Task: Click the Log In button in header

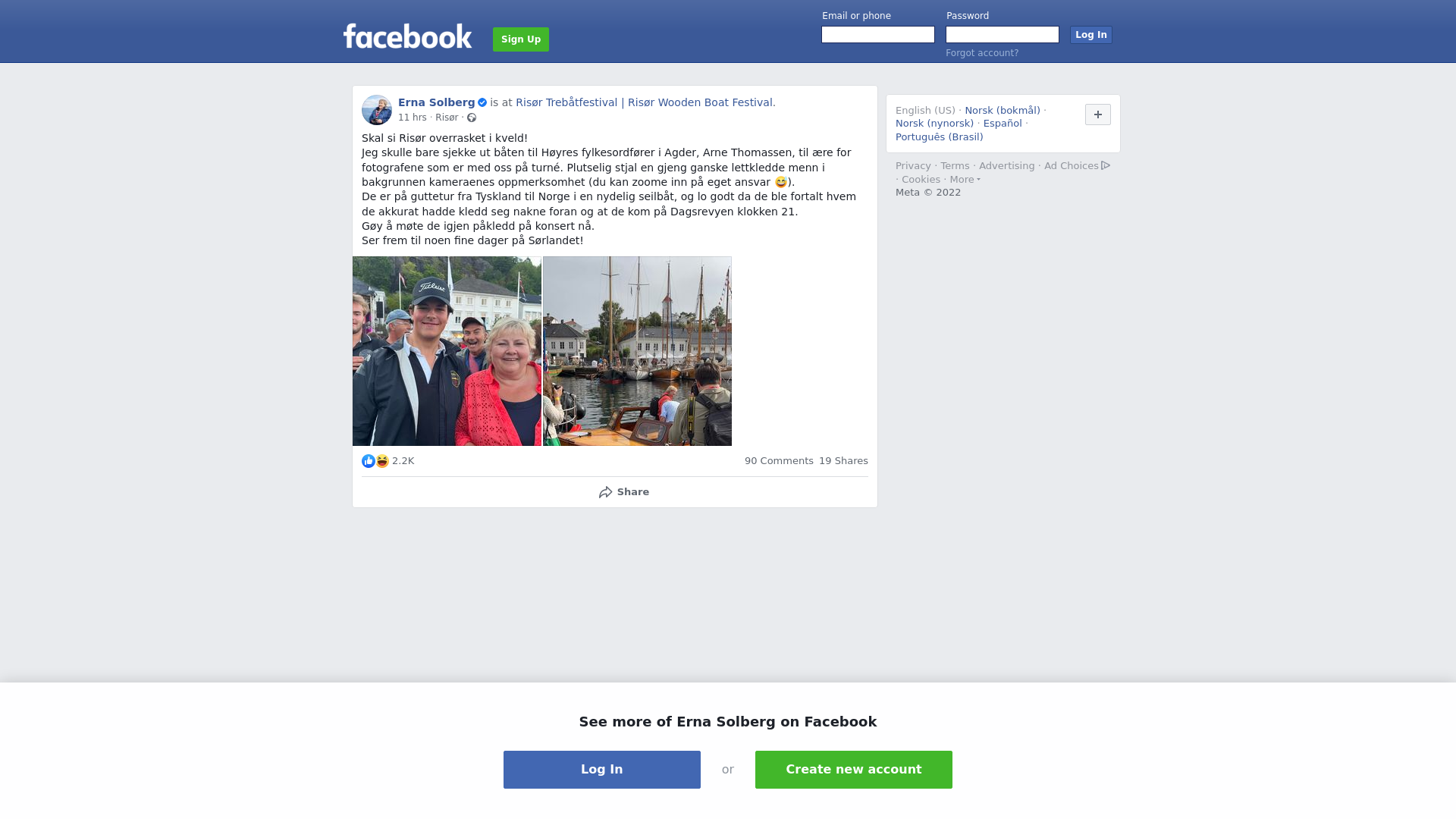Action: (x=1091, y=35)
